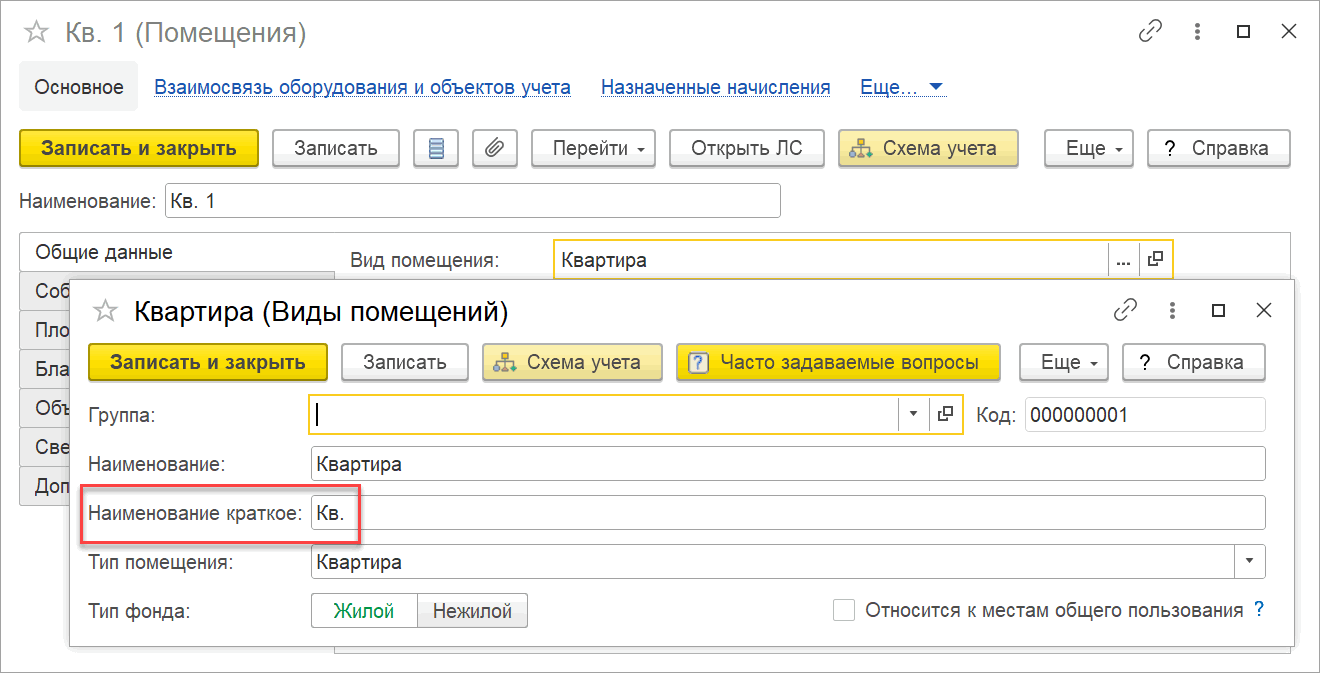Screen dimensions: 1320x673
Task: Click blue question mark near common-use checkbox
Action: click(x=1259, y=609)
